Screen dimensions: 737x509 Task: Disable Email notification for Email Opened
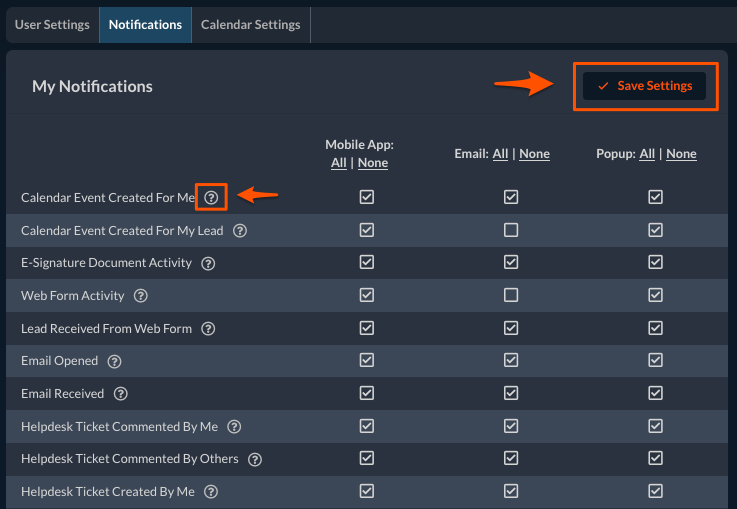point(511,360)
